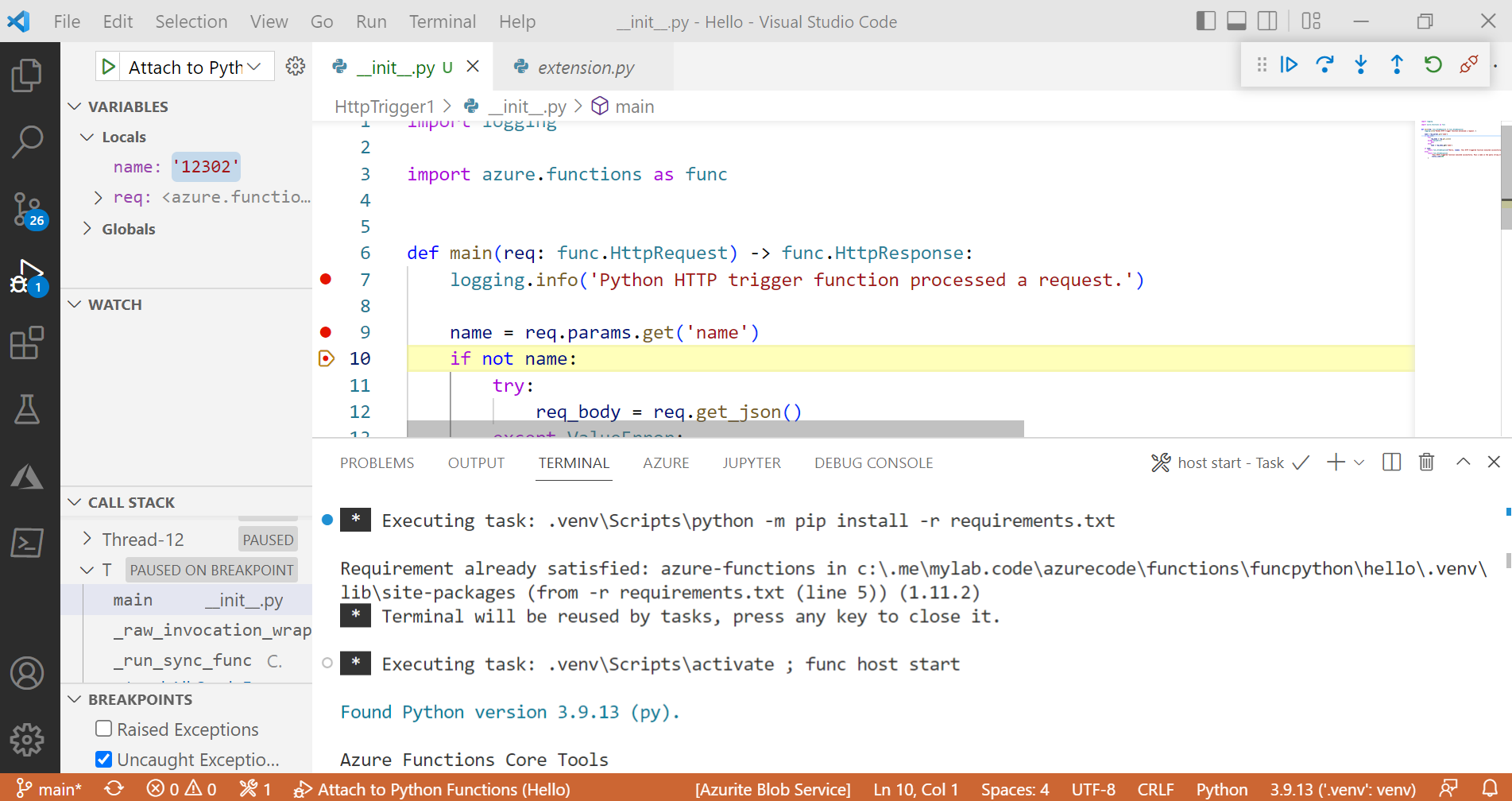Screen dimensions: 1512x801
Task: Open launch.json with the gear icon
Action: (296, 66)
